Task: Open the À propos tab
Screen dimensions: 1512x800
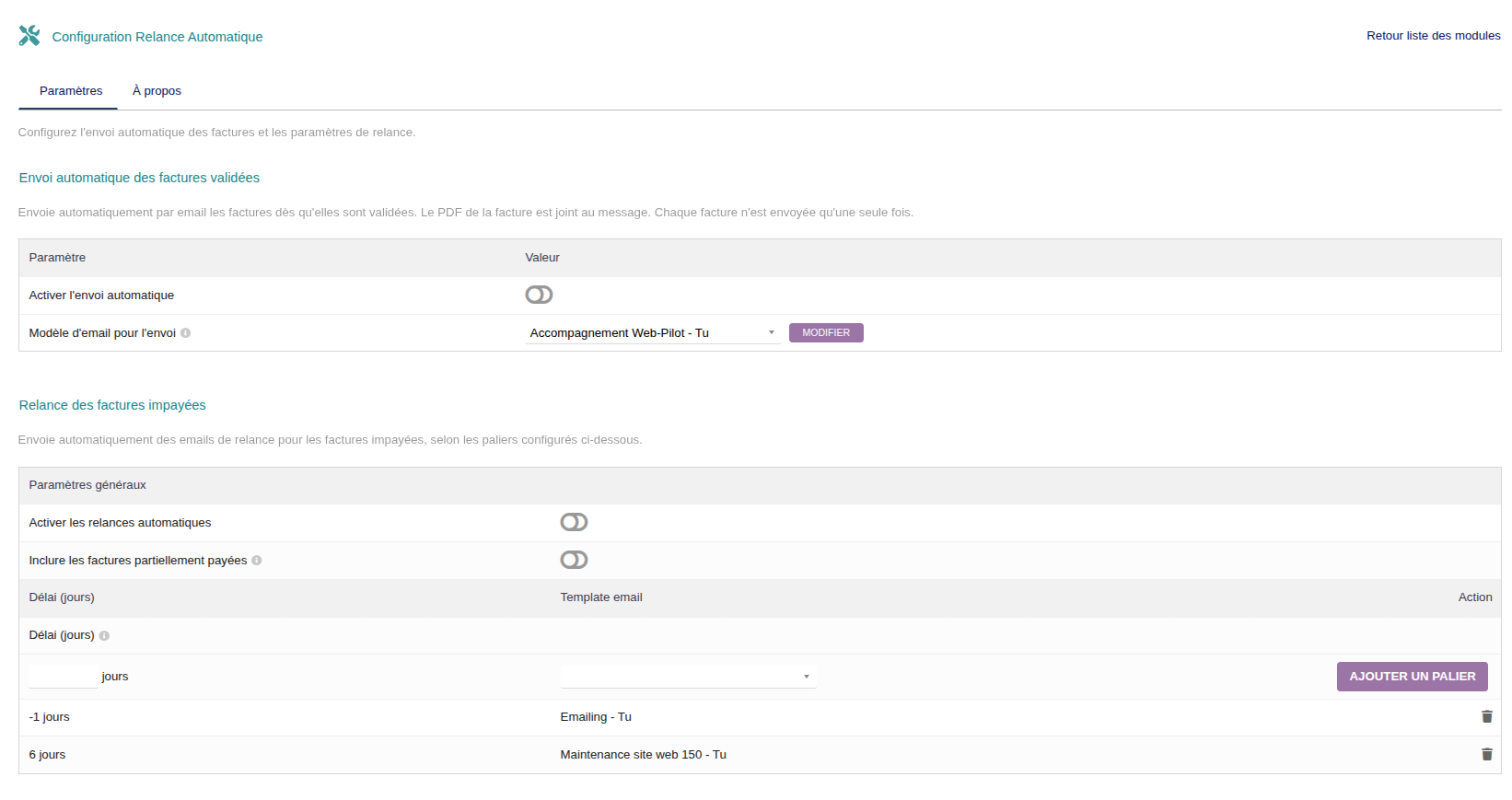Action: [x=157, y=91]
